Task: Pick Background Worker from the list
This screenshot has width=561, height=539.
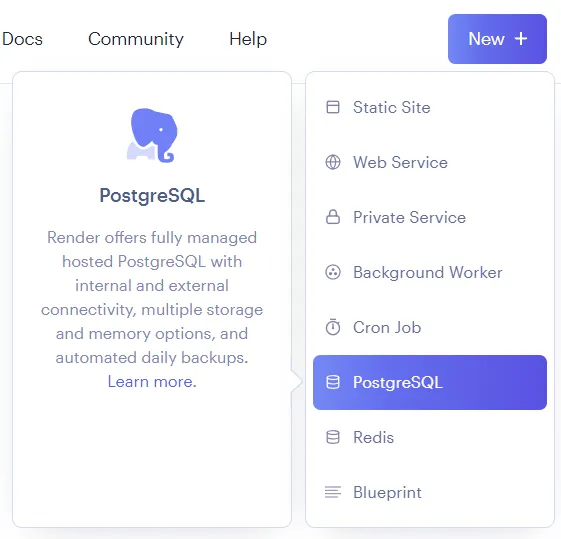Action: [430, 273]
